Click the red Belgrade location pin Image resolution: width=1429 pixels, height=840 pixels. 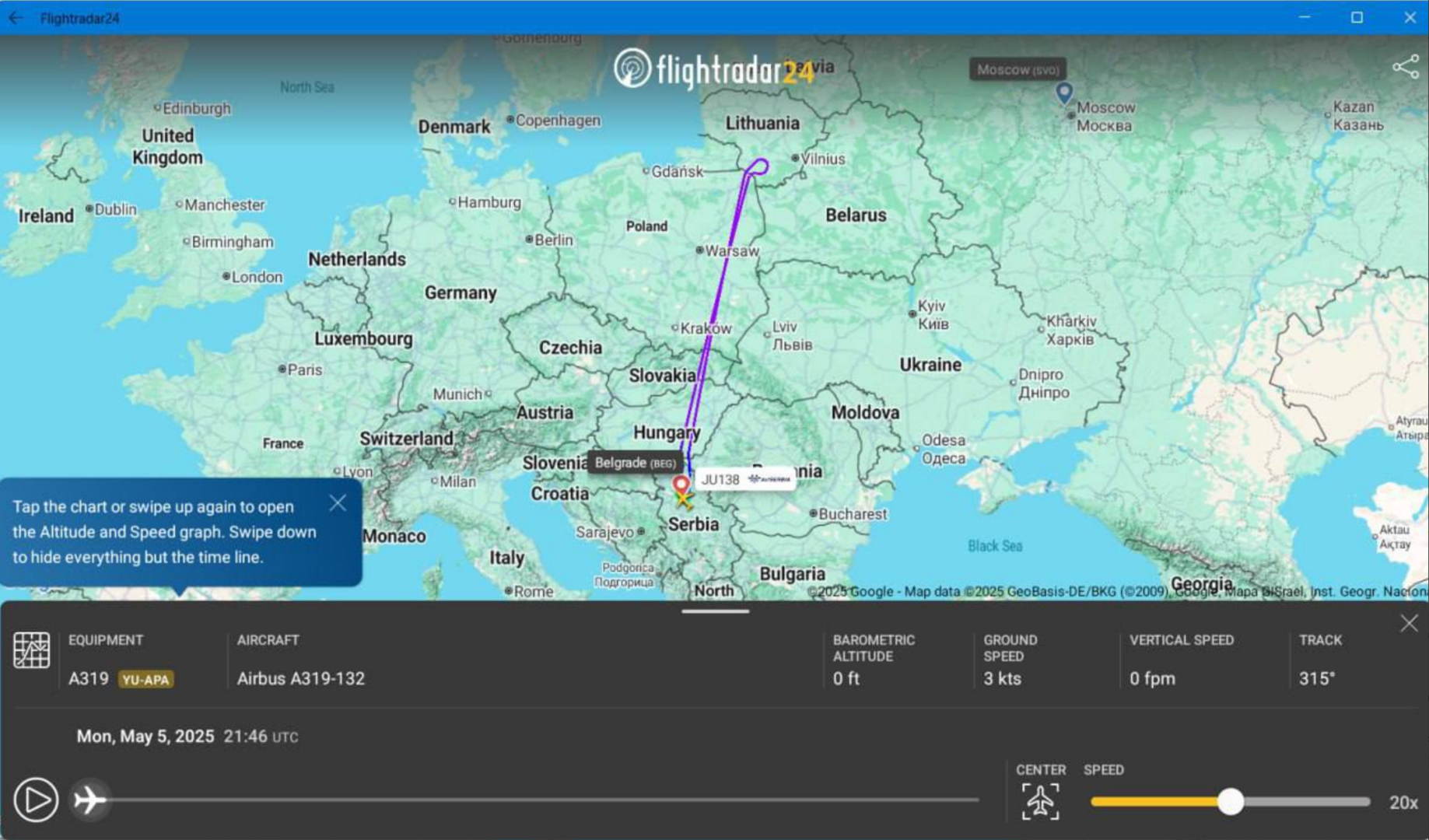point(681,485)
